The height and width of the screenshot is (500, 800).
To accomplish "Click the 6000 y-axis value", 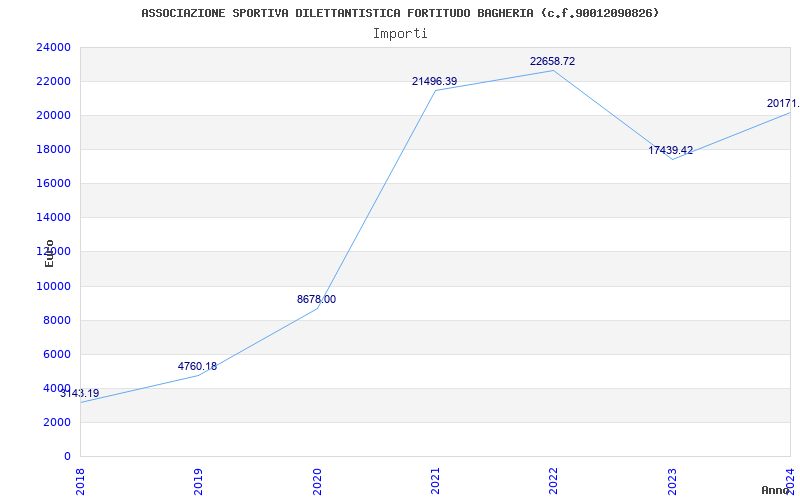I will click(x=57, y=355).
